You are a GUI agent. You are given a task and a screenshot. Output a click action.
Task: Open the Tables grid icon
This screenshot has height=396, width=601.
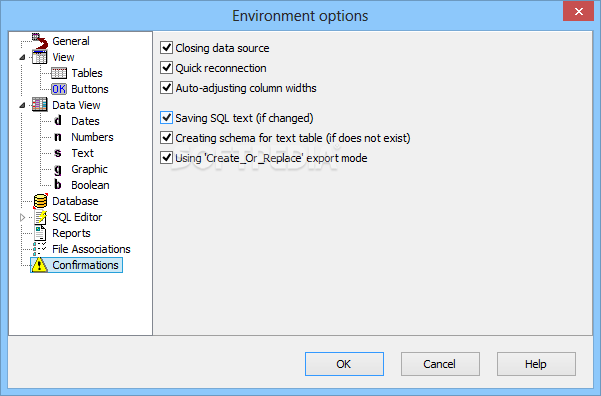click(x=59, y=73)
